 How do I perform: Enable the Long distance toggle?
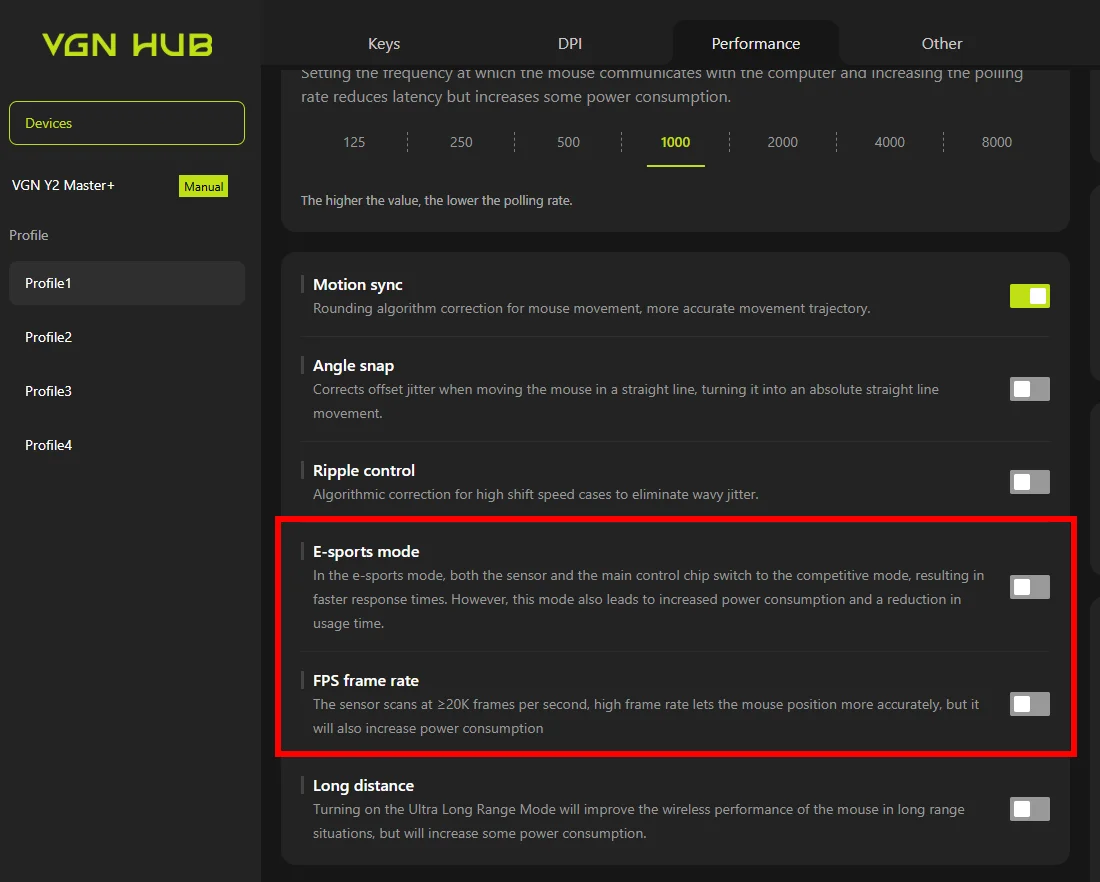pos(1030,809)
